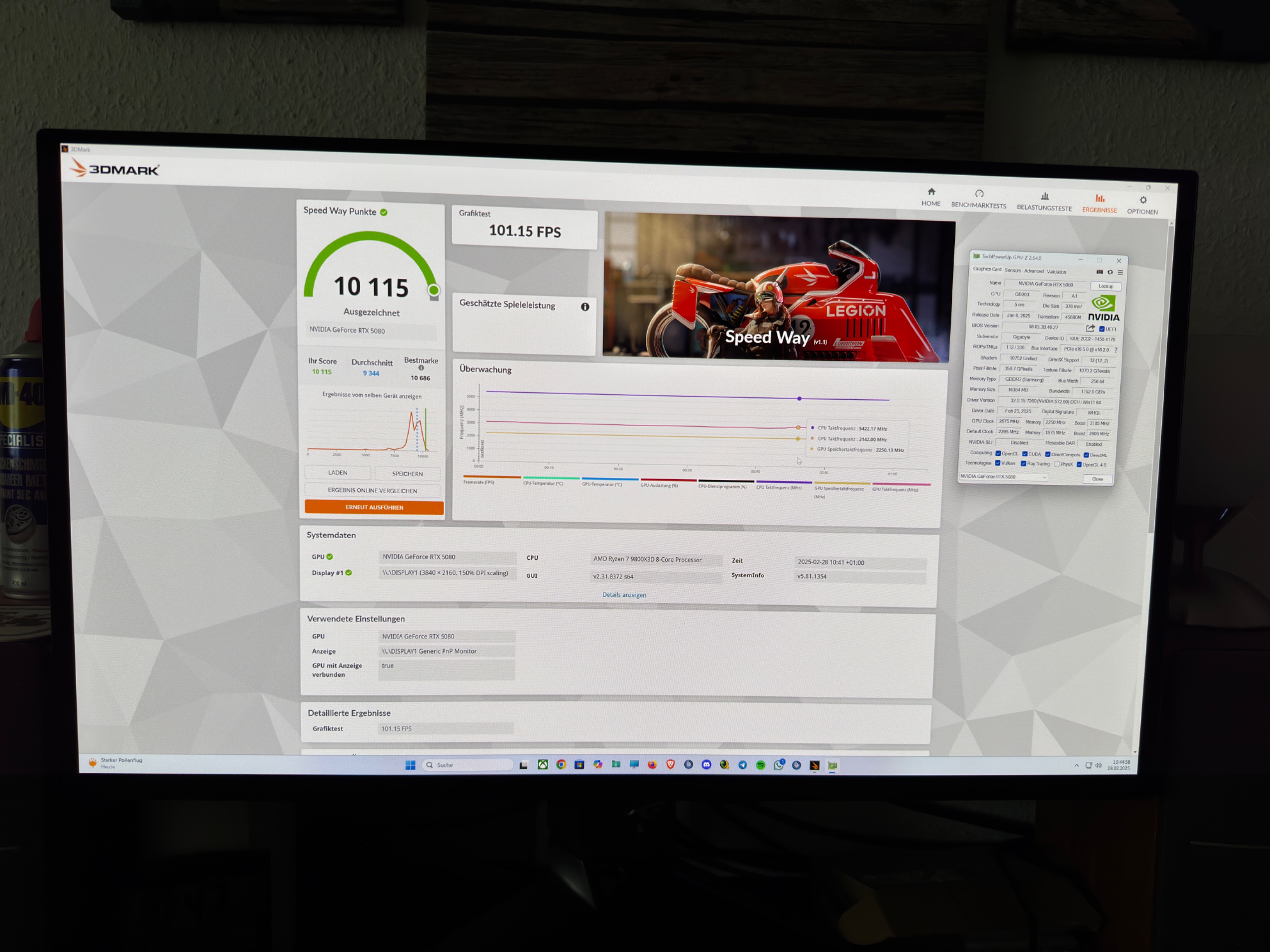Click the BIOS export share icon

pos(1090,328)
